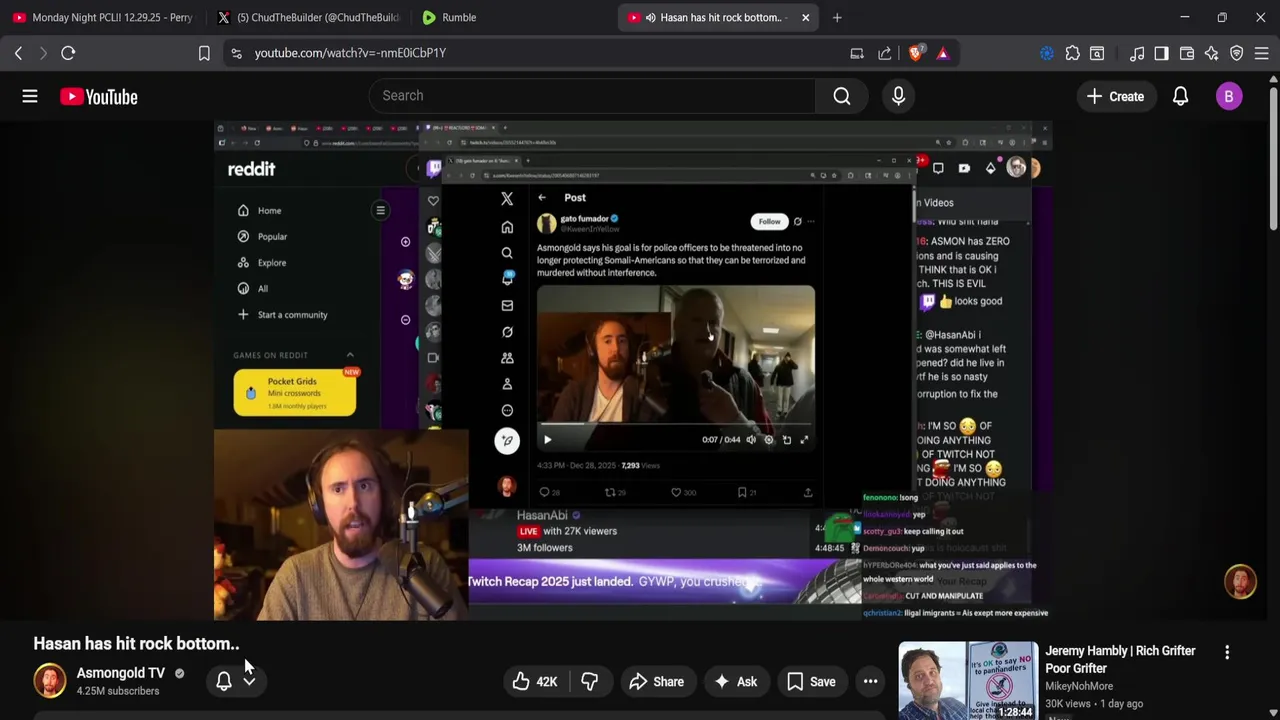
Task: Start voice search with microphone icon
Action: click(x=898, y=96)
